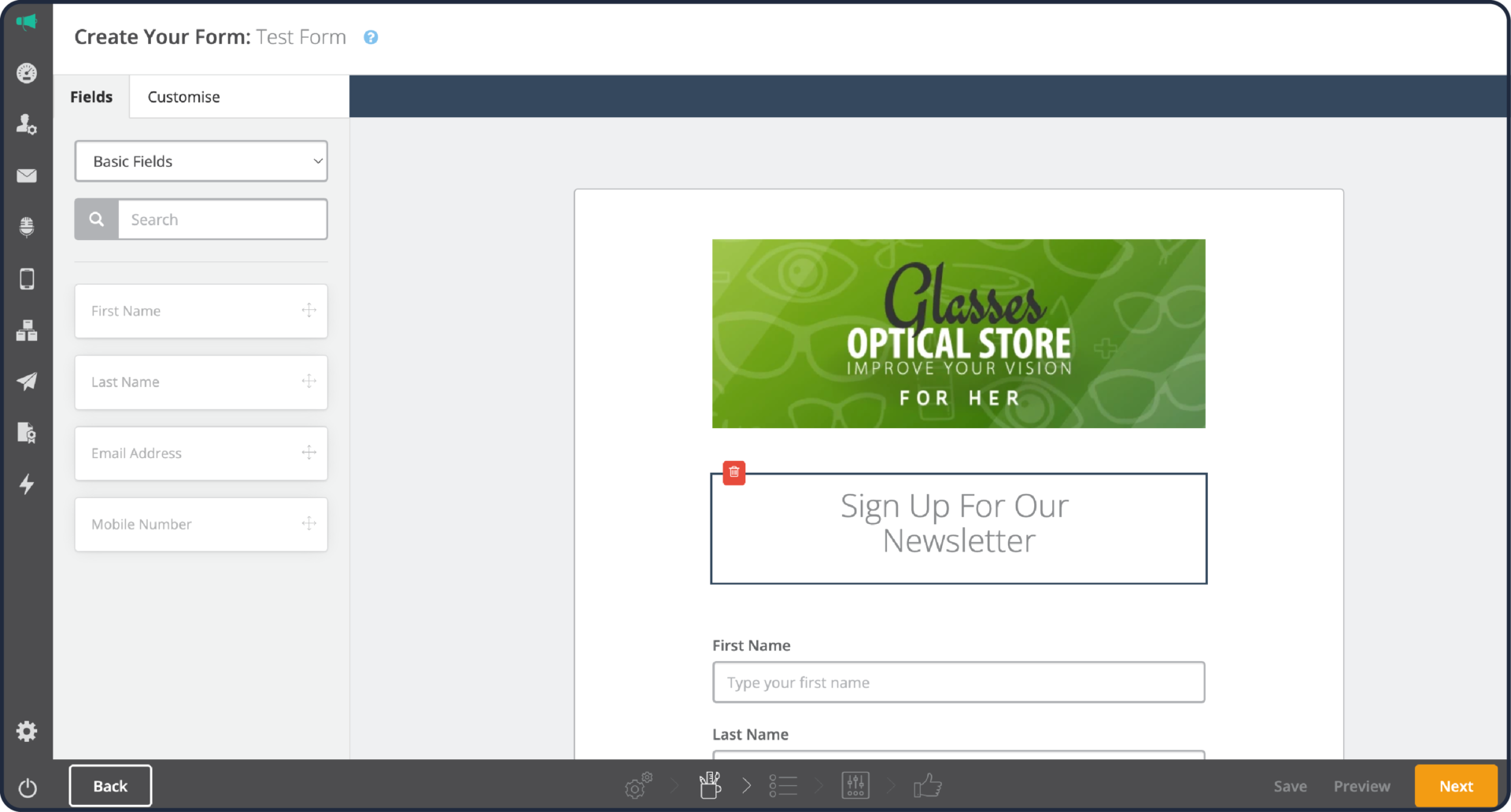
Task: Click the Save link
Action: (x=1290, y=785)
